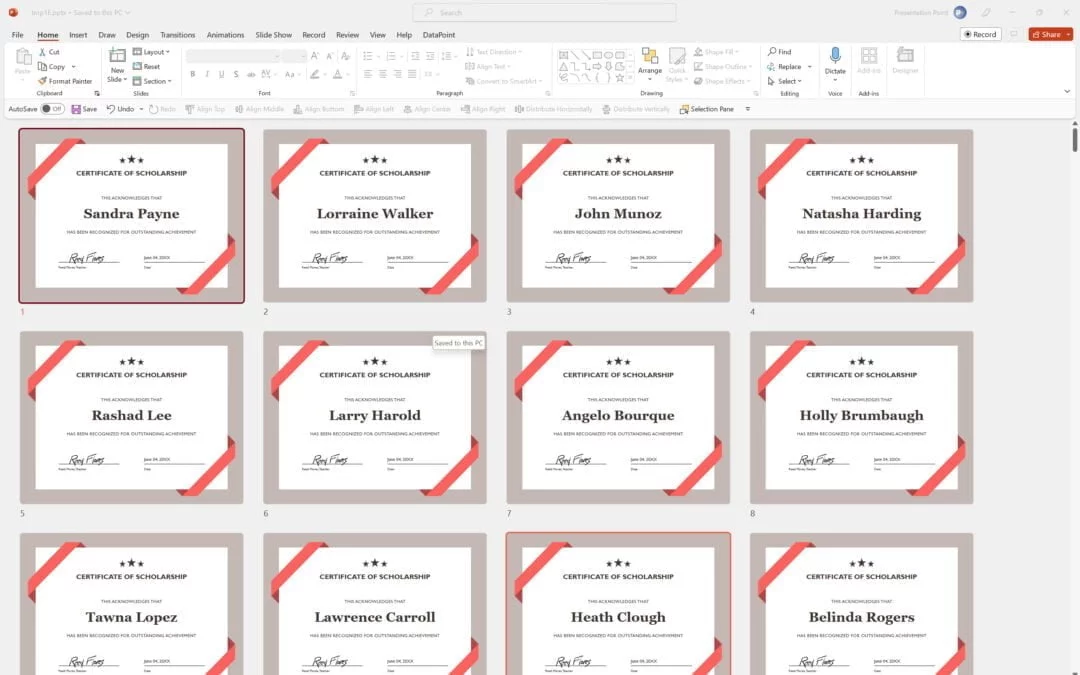
Task: Expand the Section dropdown
Action: click(x=152, y=81)
